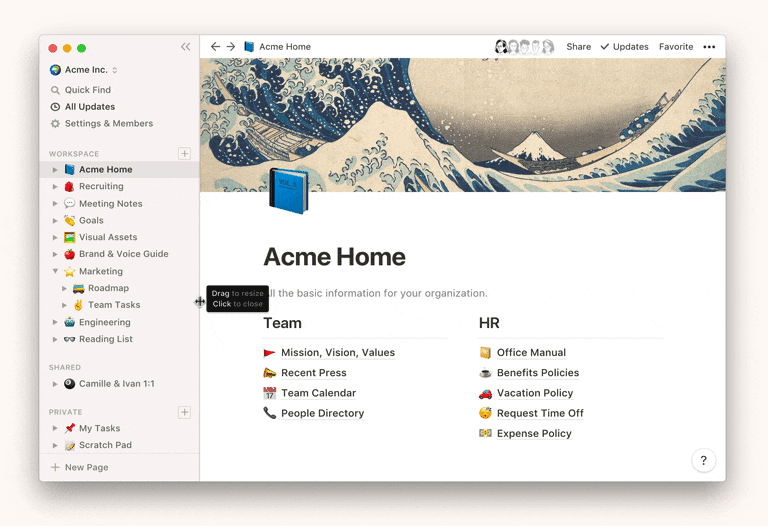Open the Recent Press link
Viewport: 768px width, 526px height.
pyautogui.click(x=313, y=373)
